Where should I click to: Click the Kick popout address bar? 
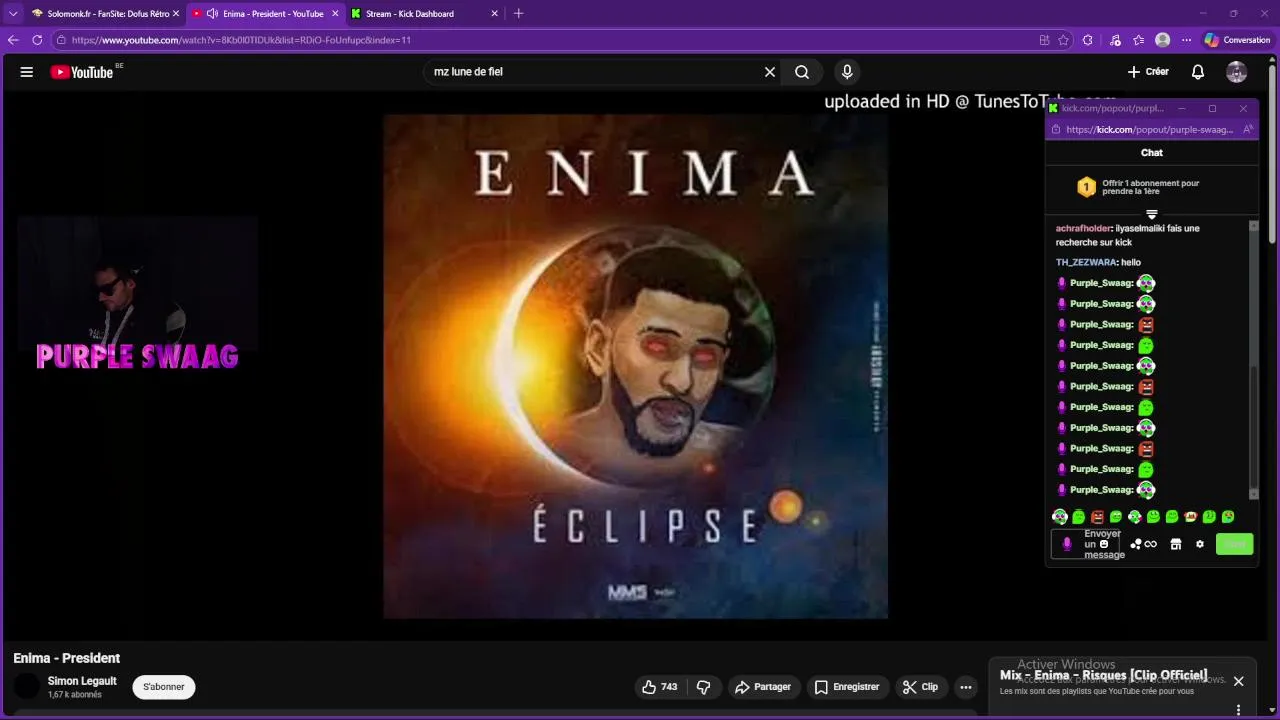(1150, 130)
